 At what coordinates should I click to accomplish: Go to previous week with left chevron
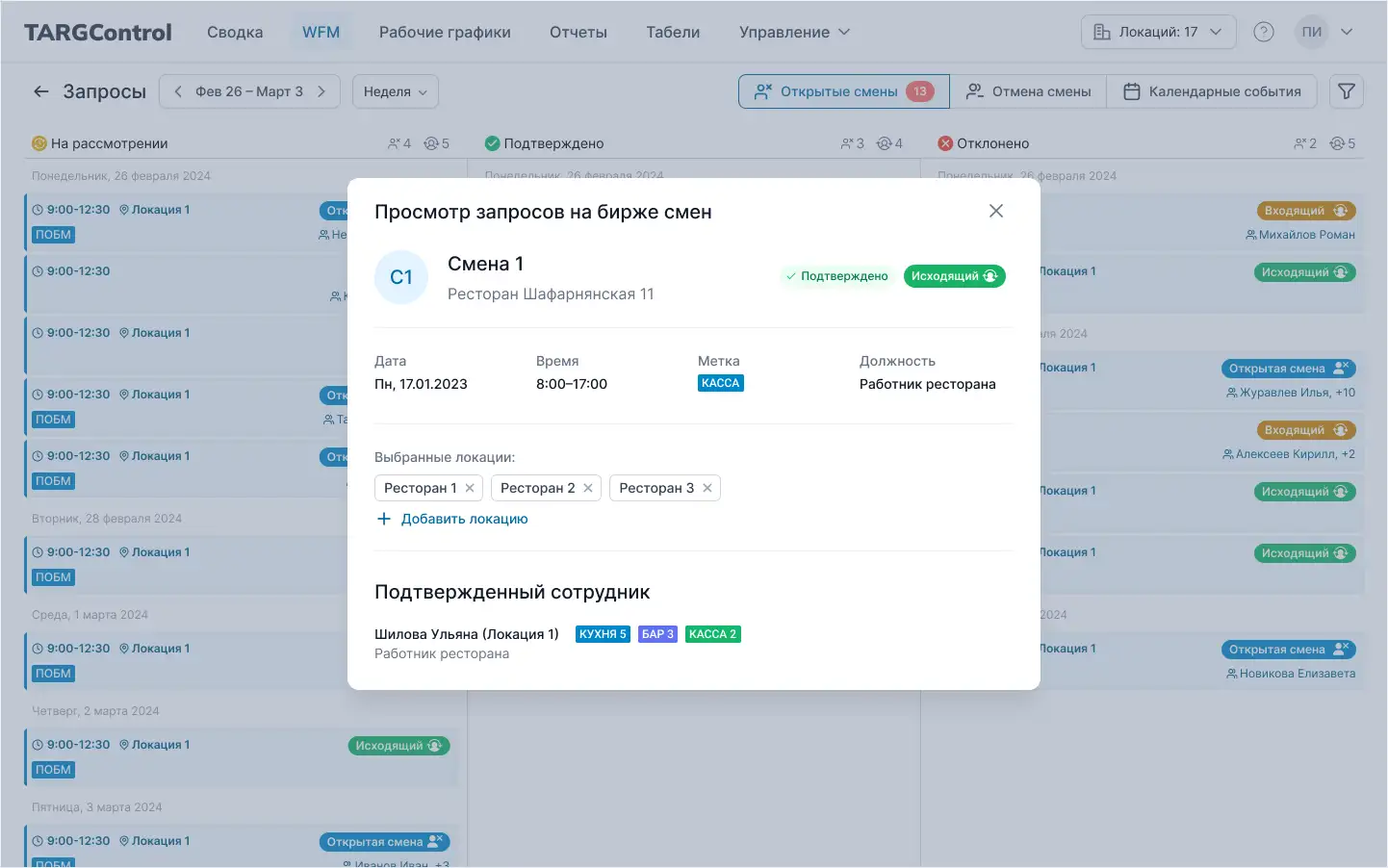tap(178, 91)
